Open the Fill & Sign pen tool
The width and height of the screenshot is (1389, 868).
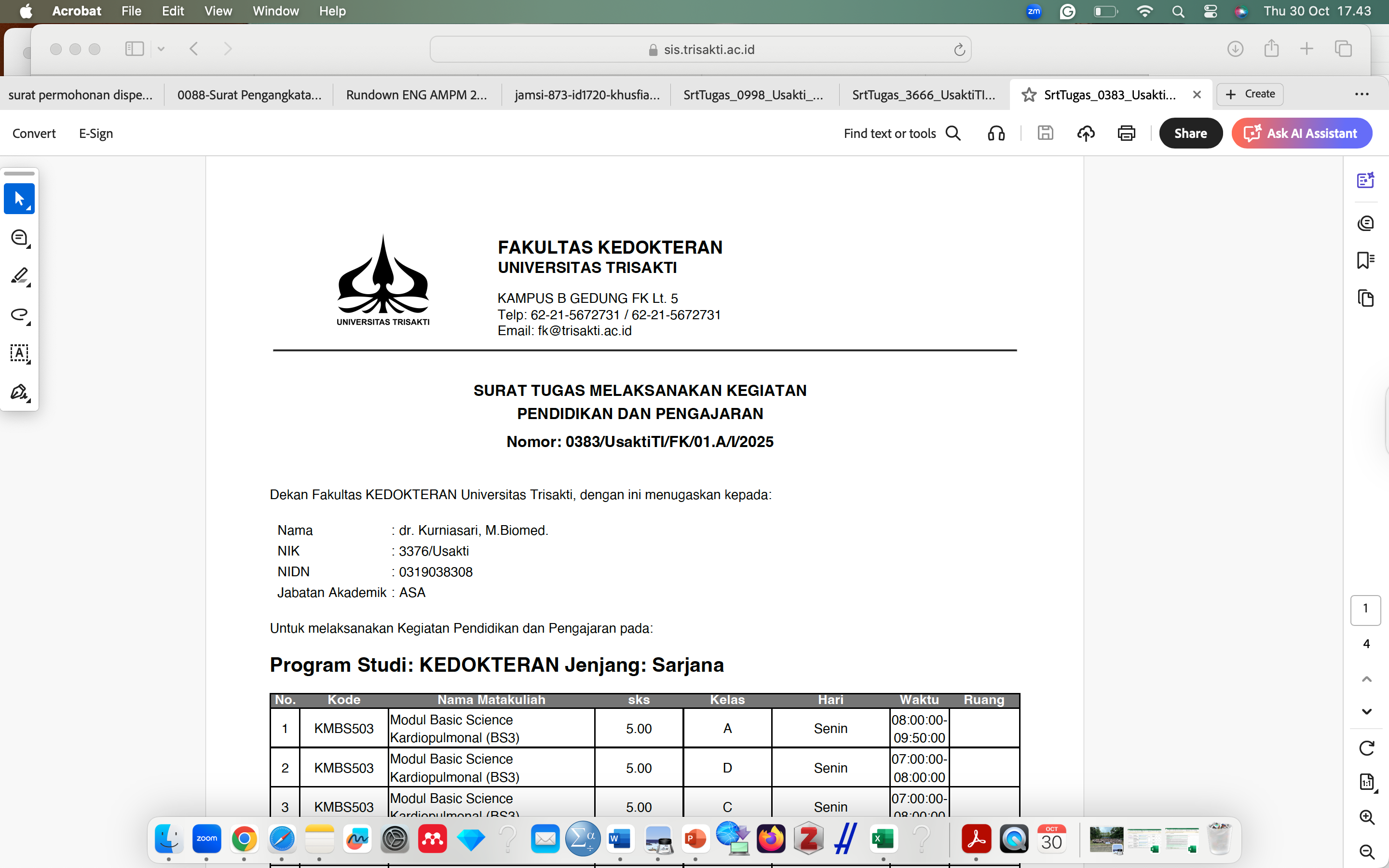19,392
